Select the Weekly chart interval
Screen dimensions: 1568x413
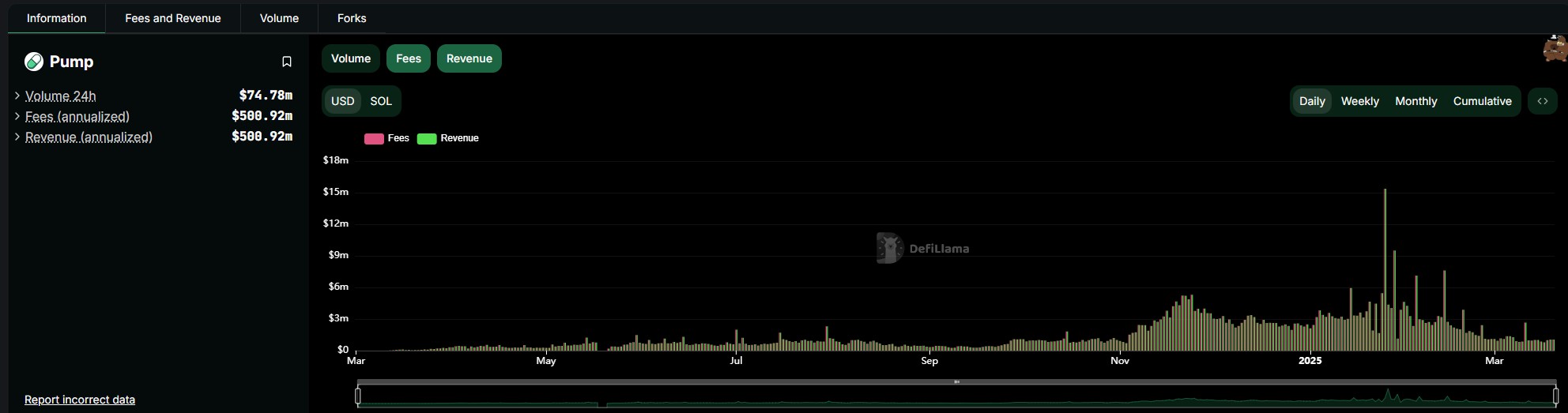(1359, 101)
